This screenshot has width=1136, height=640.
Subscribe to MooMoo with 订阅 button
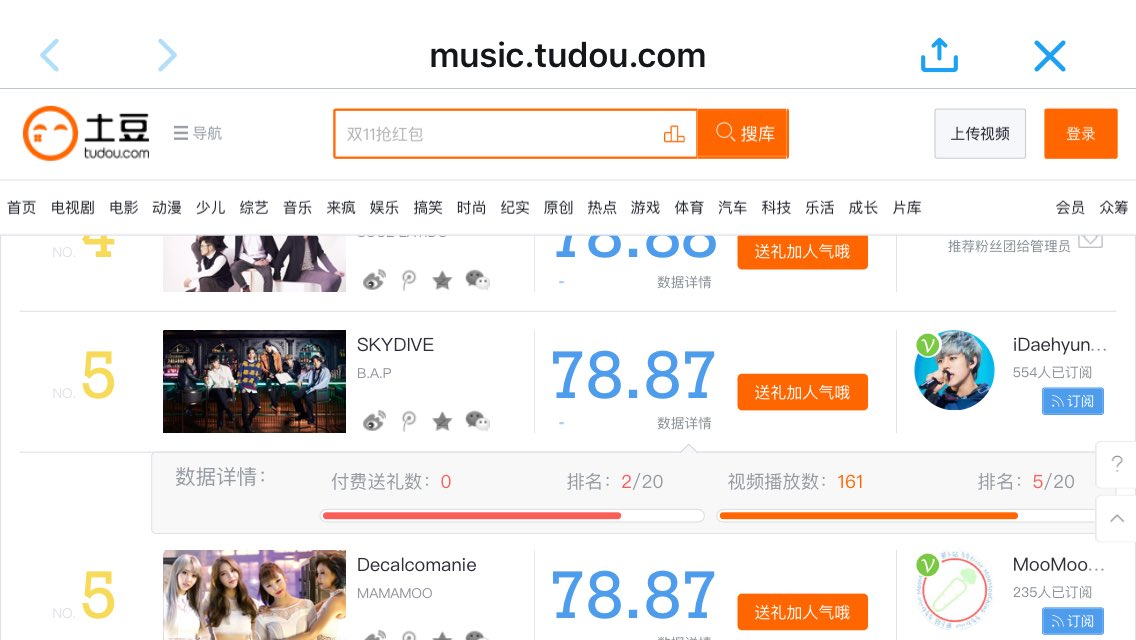coord(1072,621)
